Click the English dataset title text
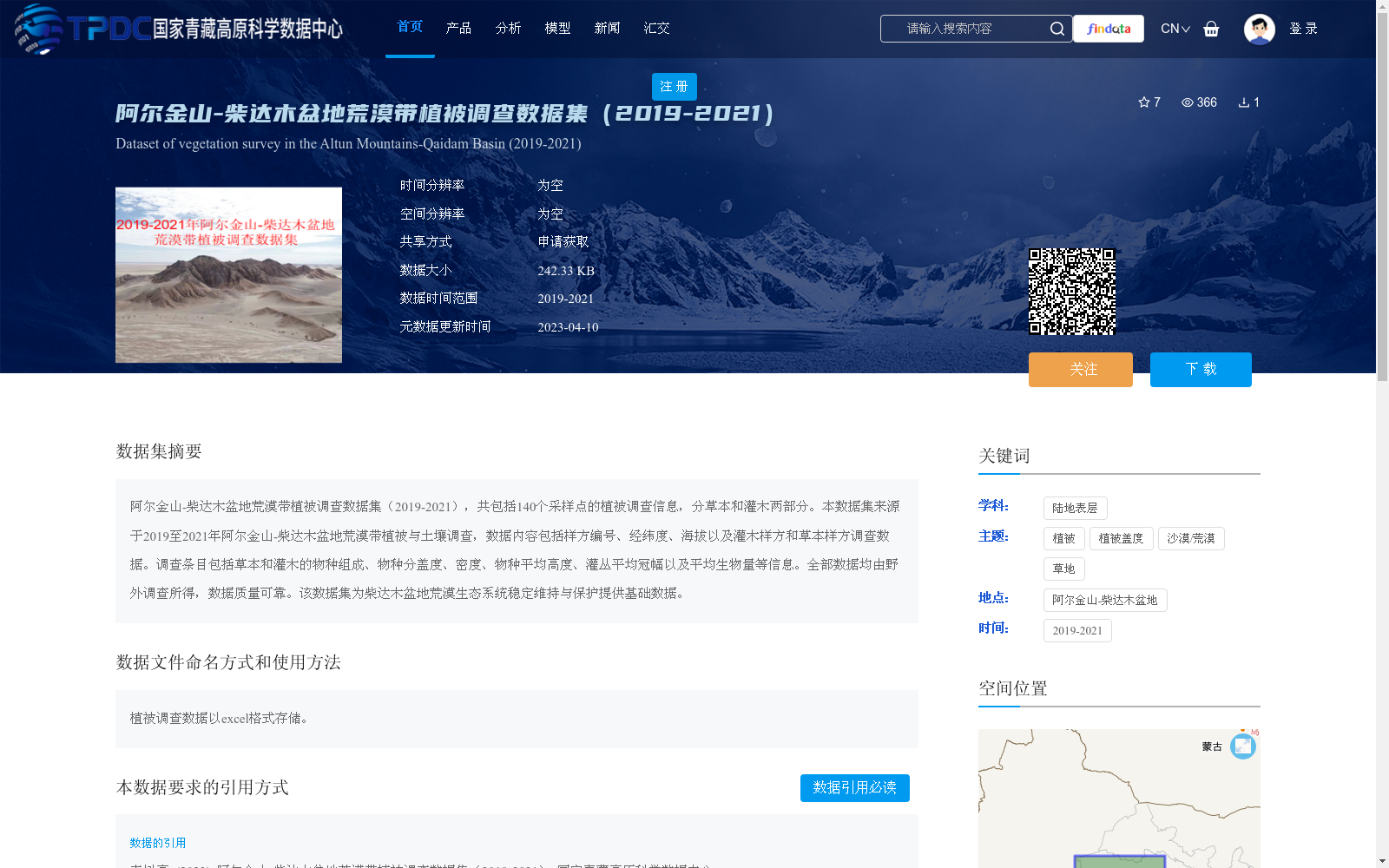The height and width of the screenshot is (868, 1389). tap(348, 144)
